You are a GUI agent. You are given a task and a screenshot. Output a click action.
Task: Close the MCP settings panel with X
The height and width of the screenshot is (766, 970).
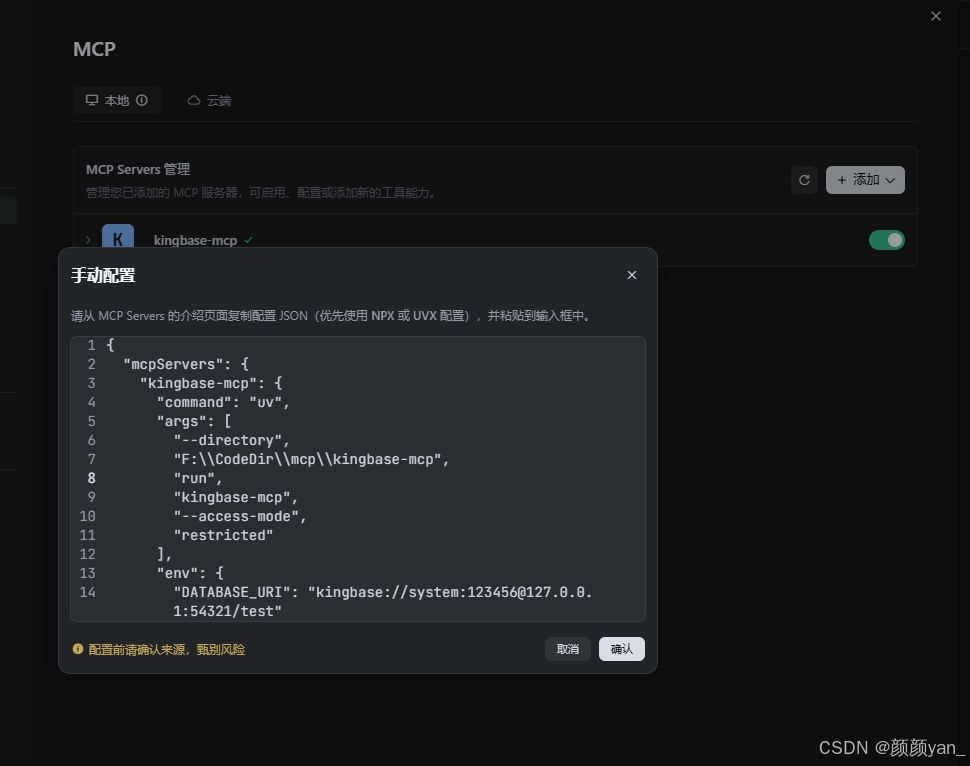click(x=935, y=16)
